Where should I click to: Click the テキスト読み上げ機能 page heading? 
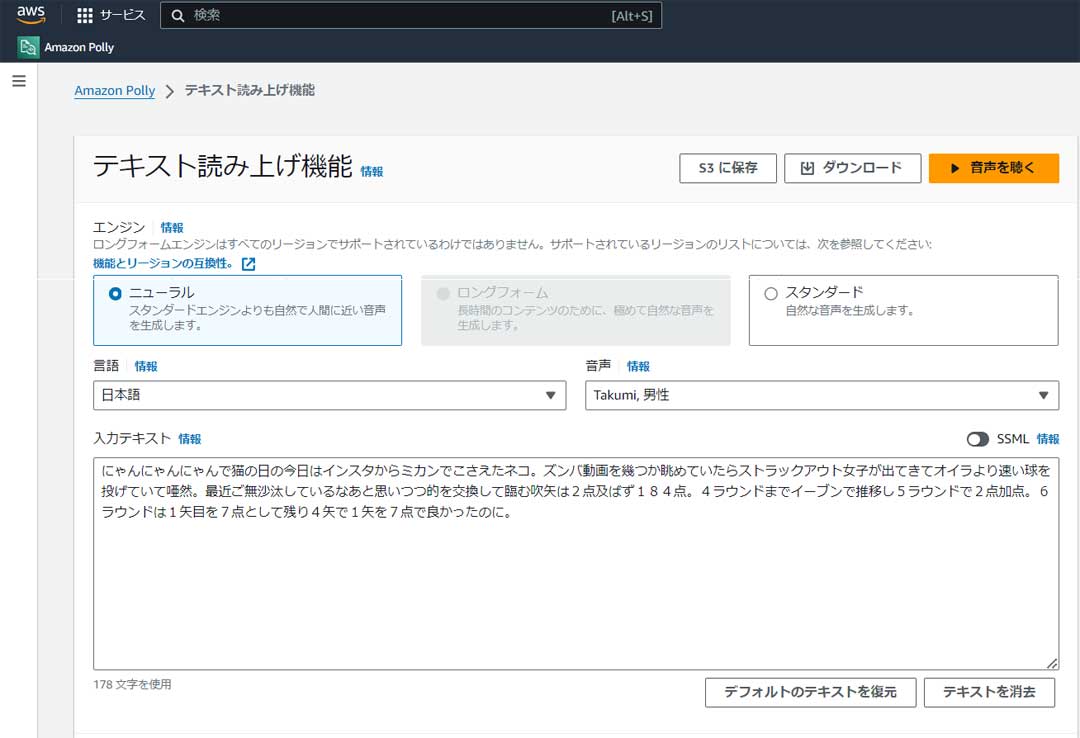(222, 166)
